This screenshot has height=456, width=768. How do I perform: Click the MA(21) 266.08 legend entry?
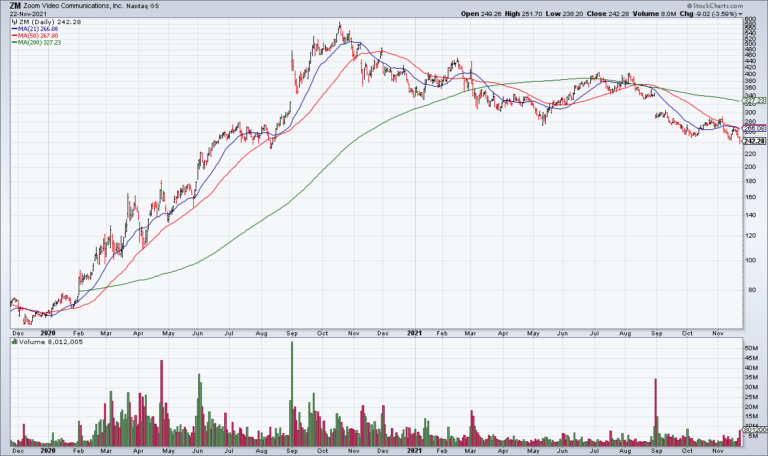[x=35, y=29]
